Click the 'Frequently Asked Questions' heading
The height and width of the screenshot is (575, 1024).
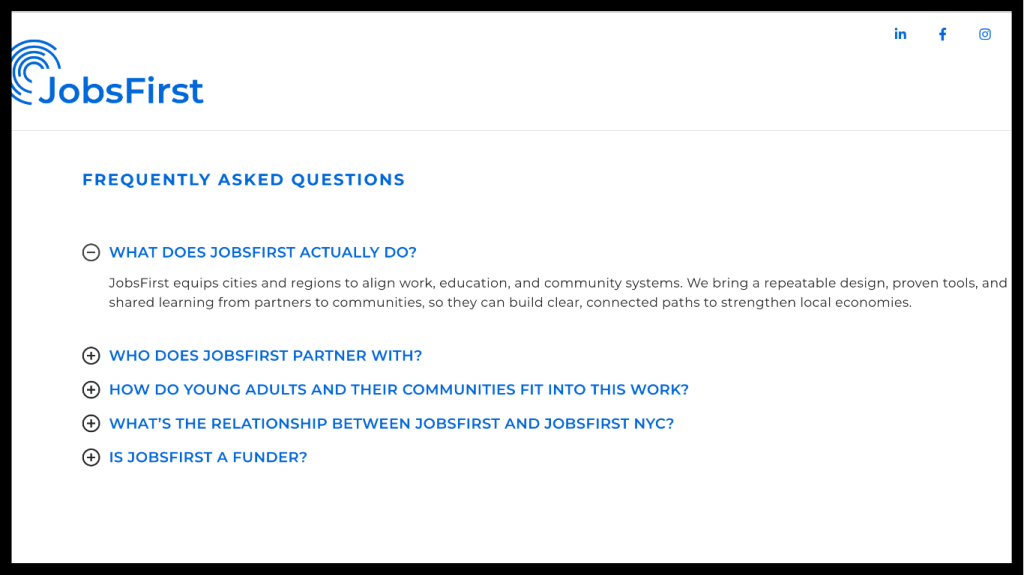coord(243,180)
